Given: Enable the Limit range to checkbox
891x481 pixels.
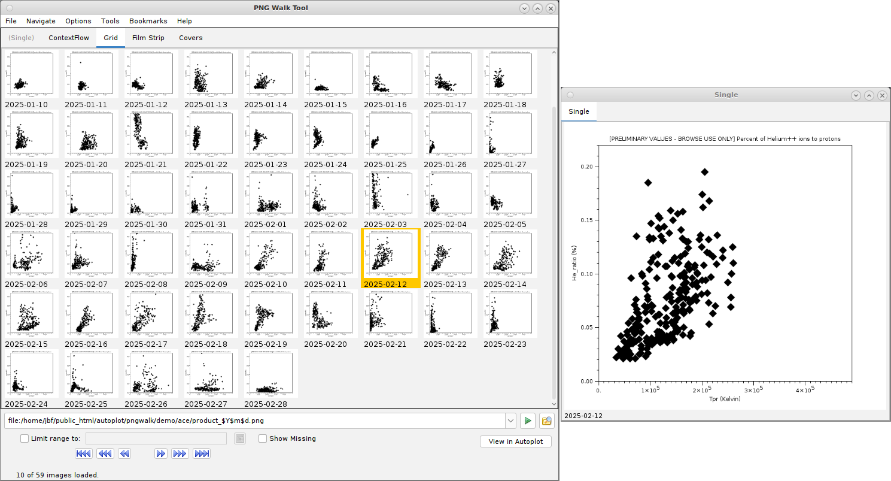Looking at the screenshot, I should pos(25,438).
